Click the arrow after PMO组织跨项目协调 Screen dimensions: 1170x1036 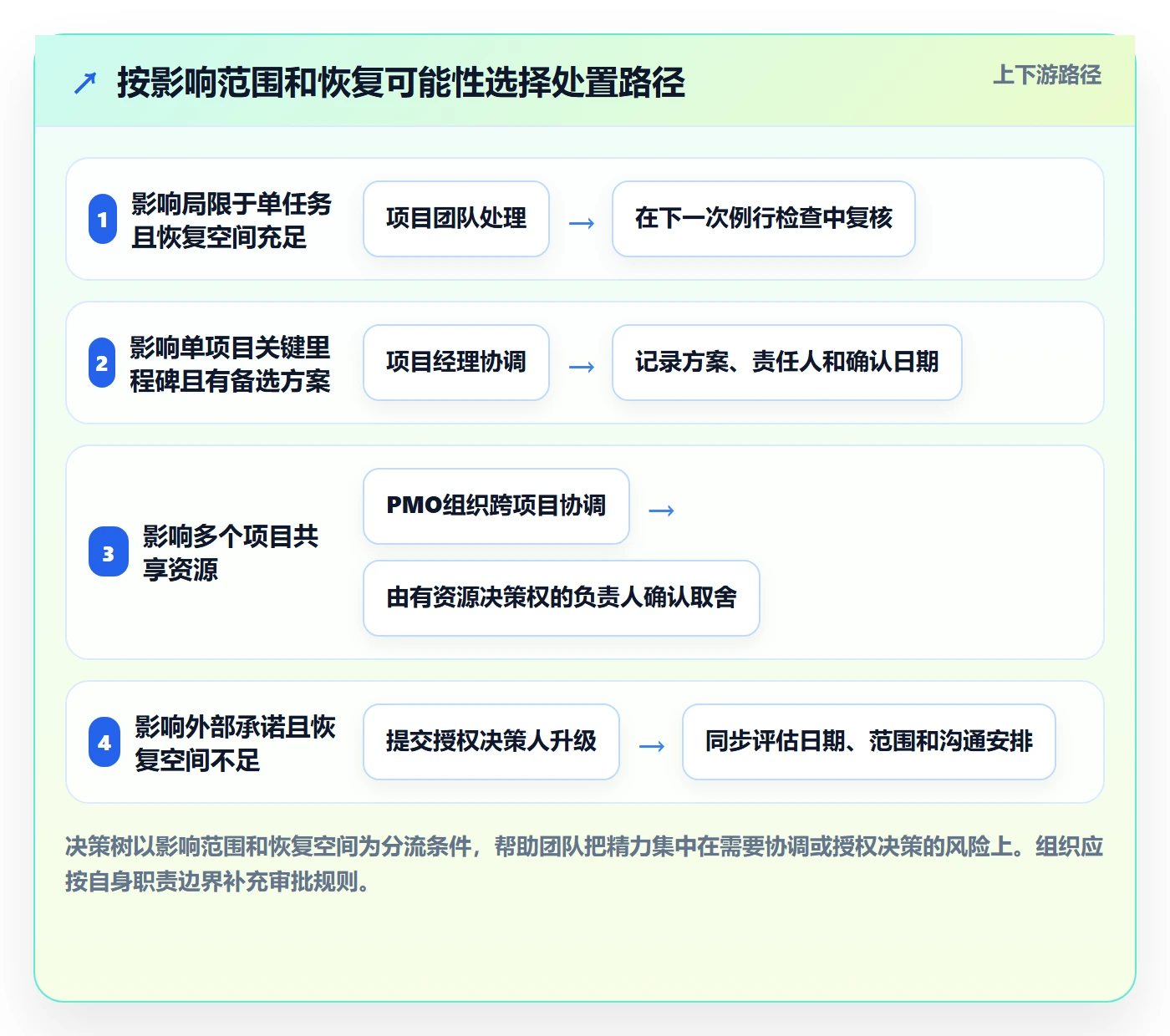coord(662,510)
